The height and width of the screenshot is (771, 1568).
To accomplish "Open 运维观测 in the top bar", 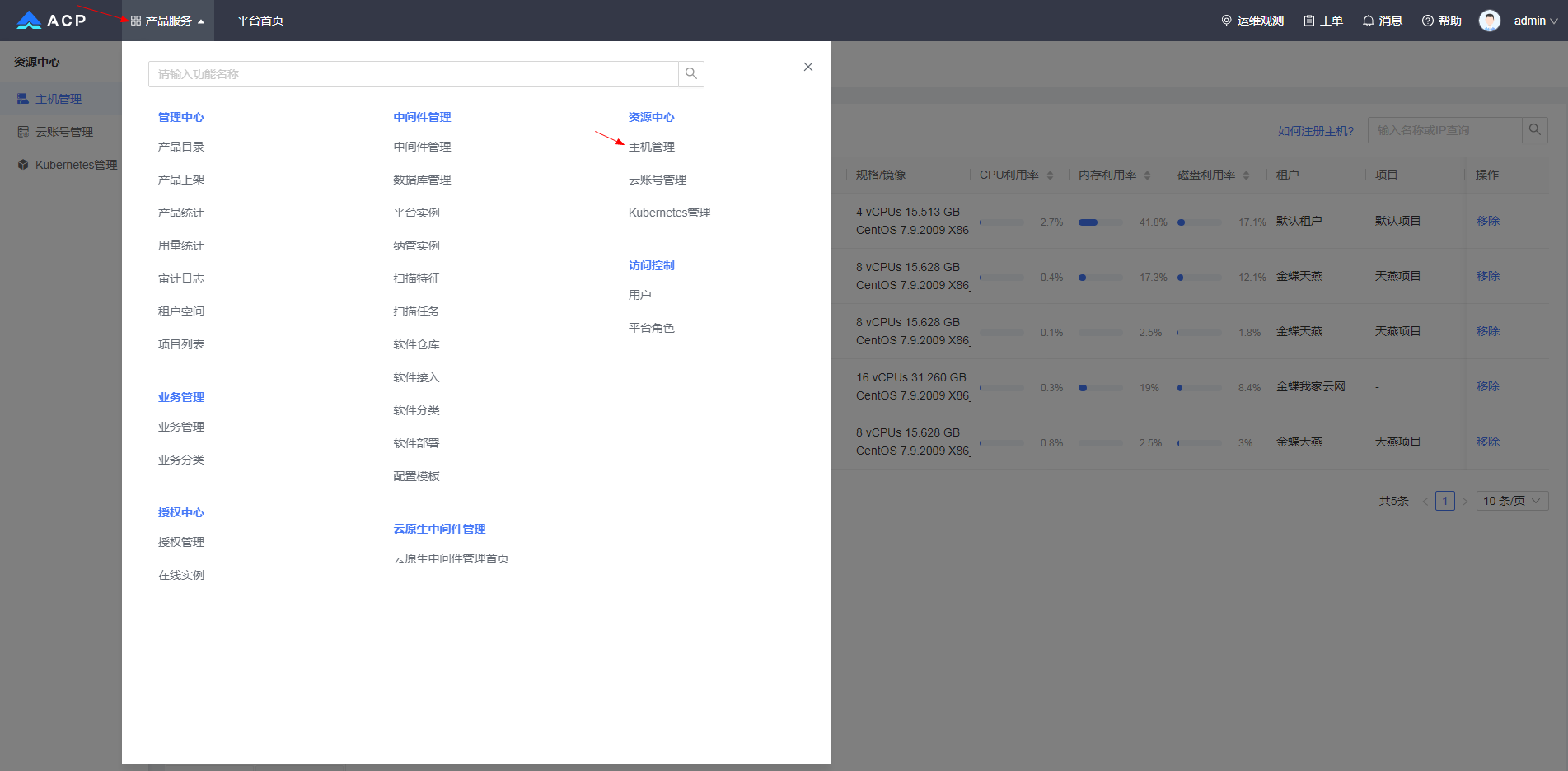I will point(1252,21).
